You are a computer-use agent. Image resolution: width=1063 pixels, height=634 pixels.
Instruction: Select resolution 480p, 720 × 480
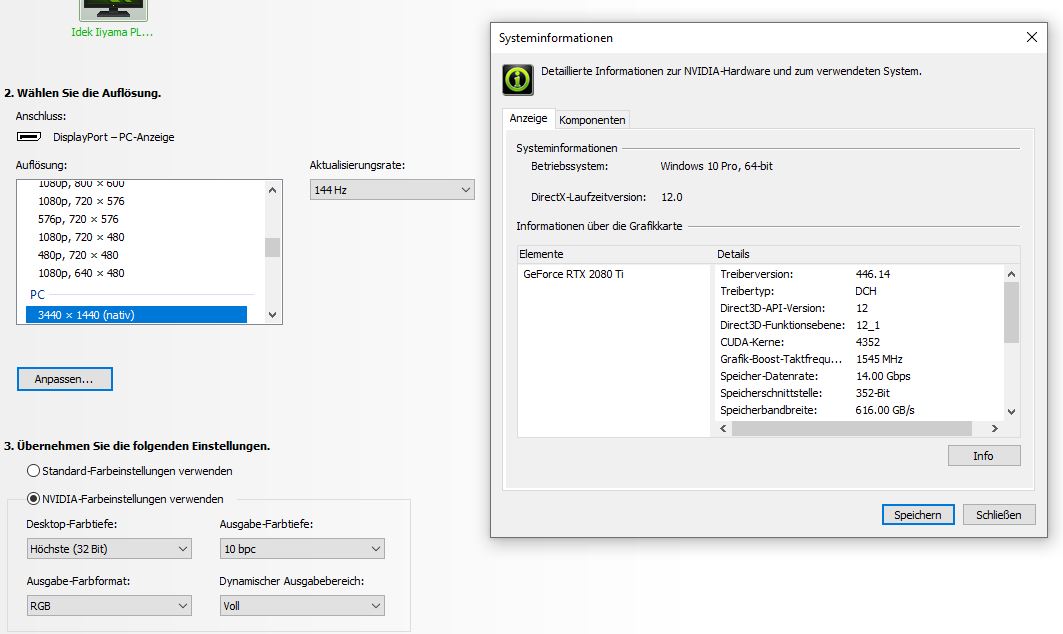[78, 255]
